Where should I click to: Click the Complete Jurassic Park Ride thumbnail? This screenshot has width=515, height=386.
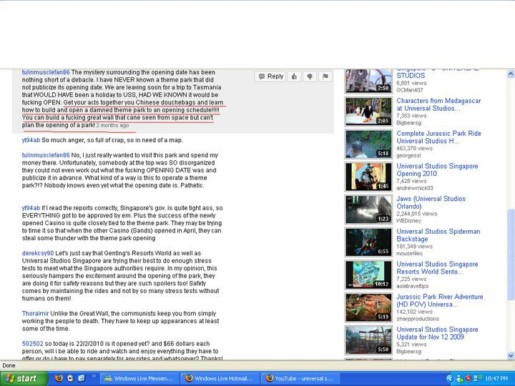point(368,144)
